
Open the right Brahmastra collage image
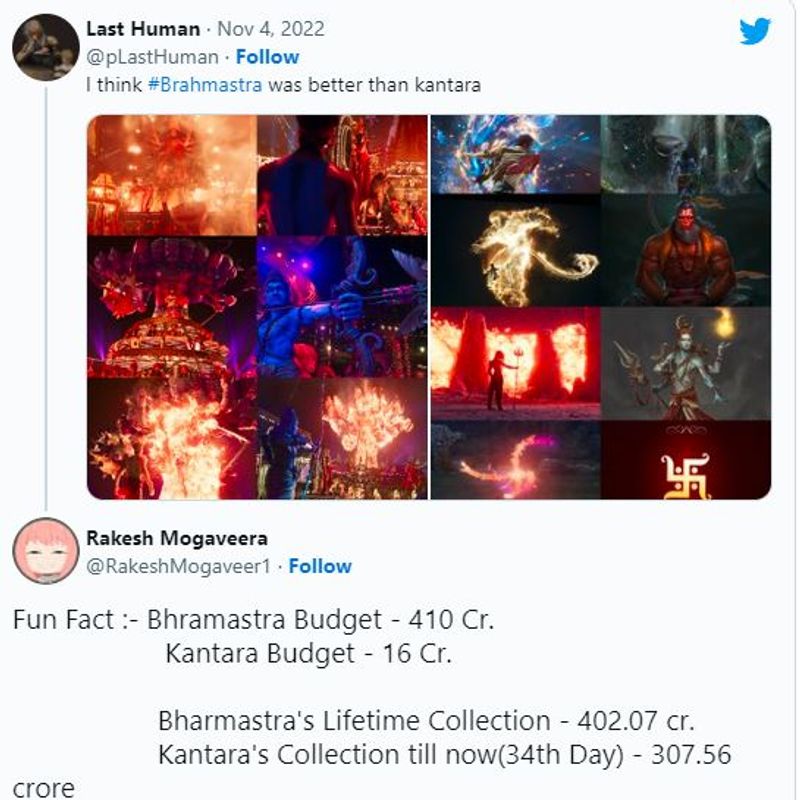[601, 307]
